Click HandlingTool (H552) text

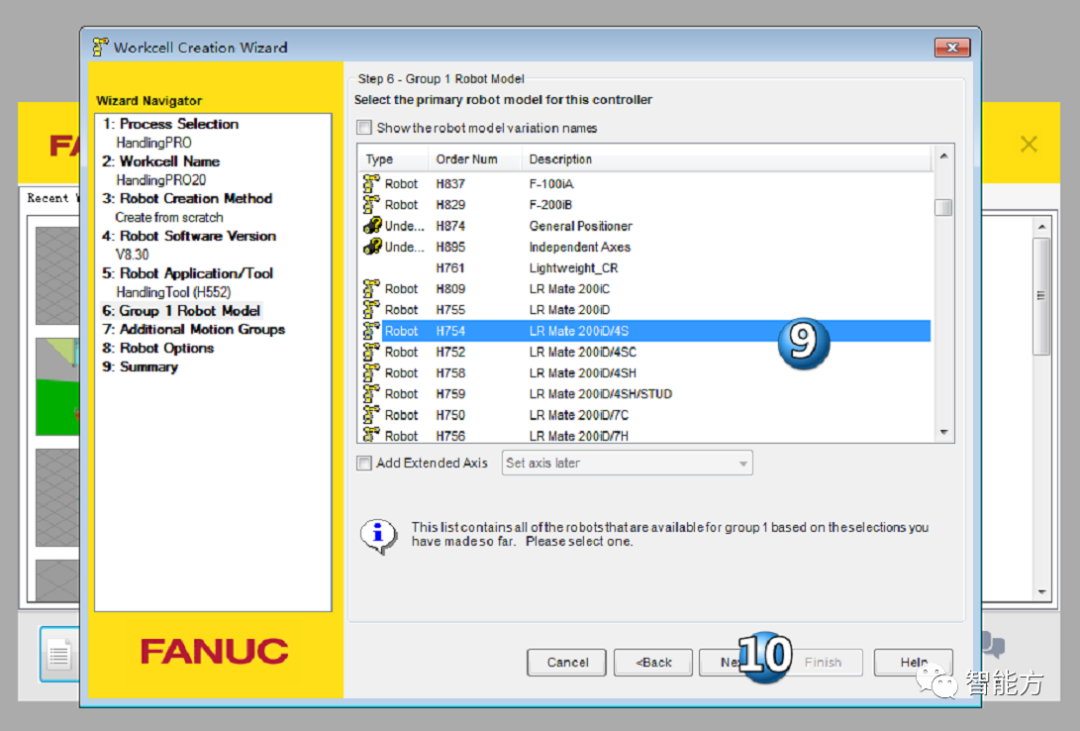(x=173, y=292)
